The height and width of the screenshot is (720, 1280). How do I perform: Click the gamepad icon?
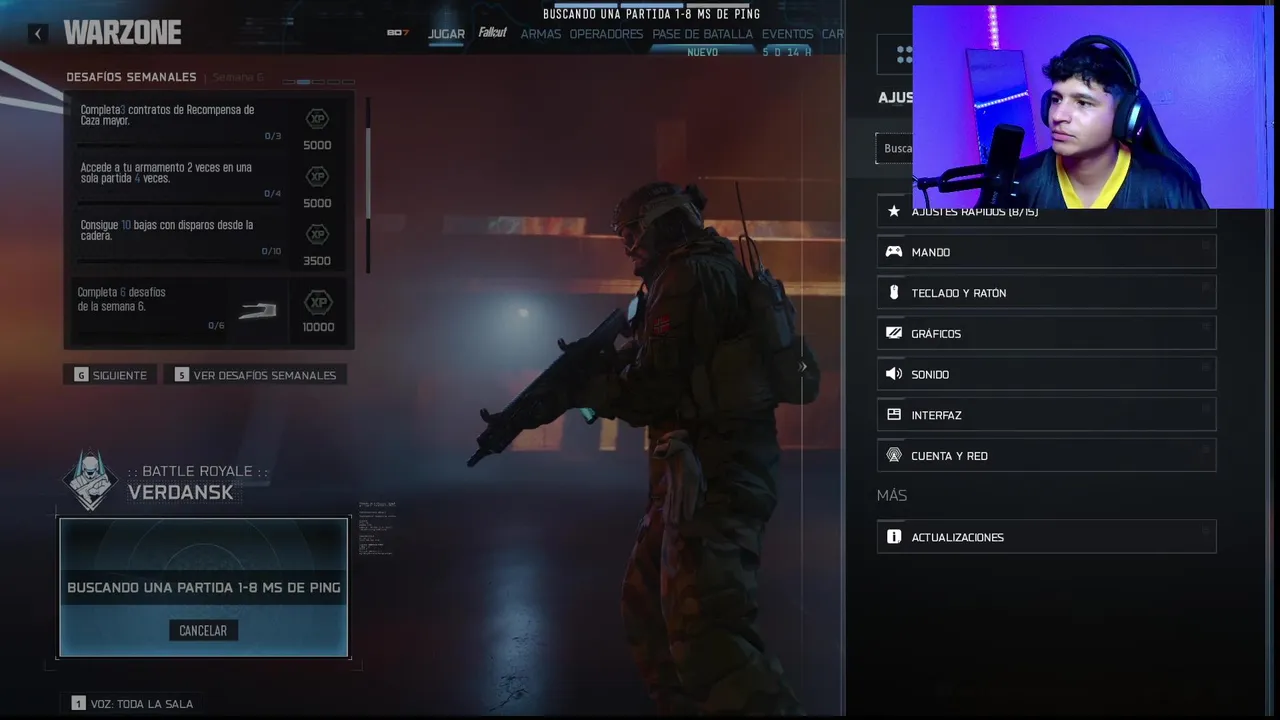894,252
